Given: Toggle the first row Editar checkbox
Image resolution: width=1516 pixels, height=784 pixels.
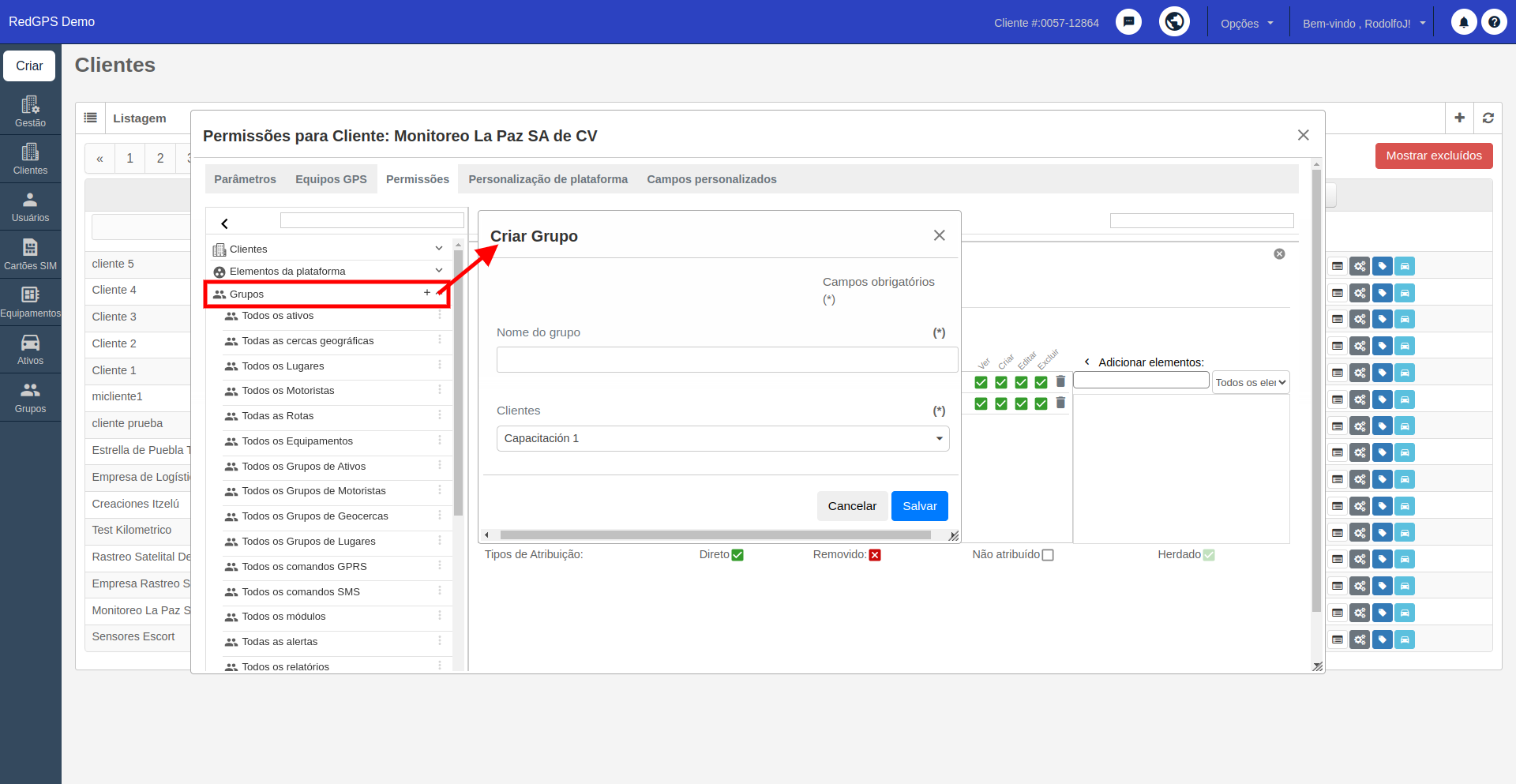Looking at the screenshot, I should [1021, 382].
